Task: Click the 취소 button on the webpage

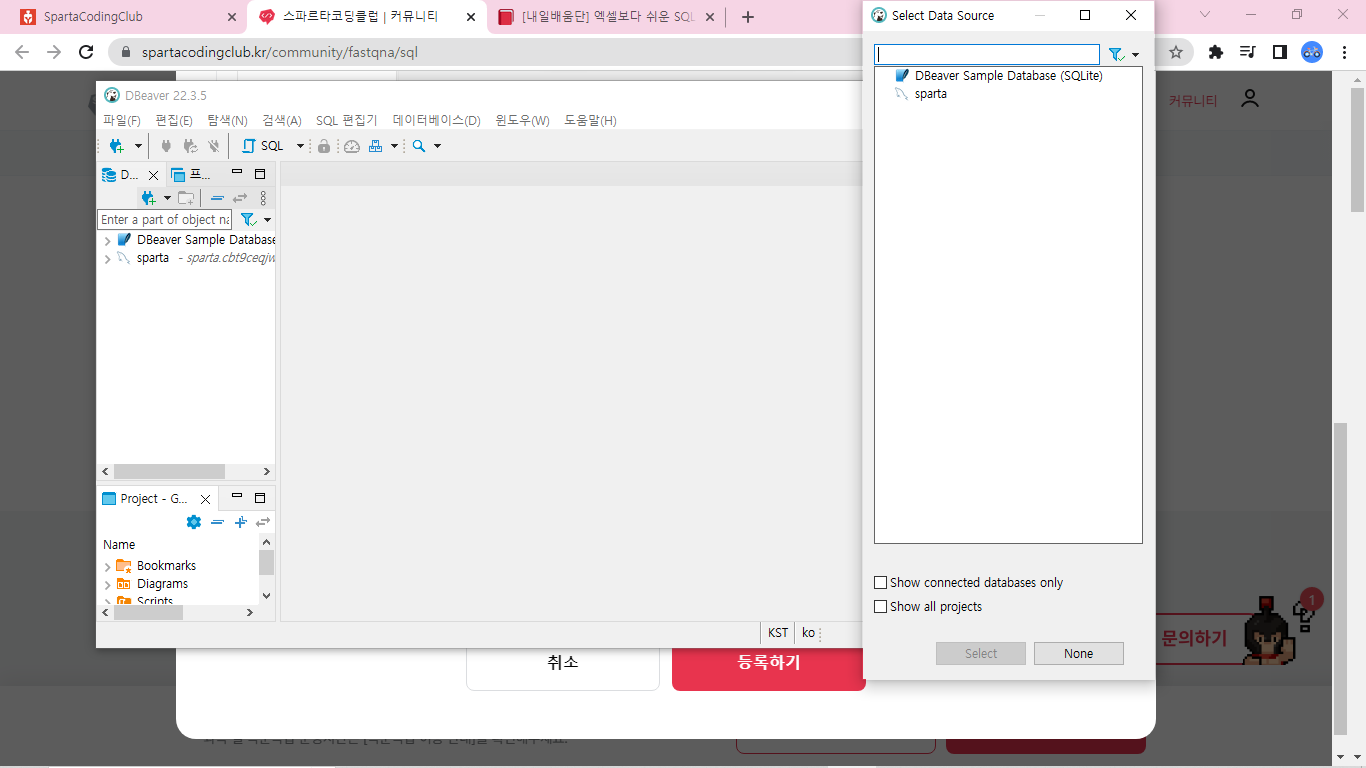Action: point(563,662)
